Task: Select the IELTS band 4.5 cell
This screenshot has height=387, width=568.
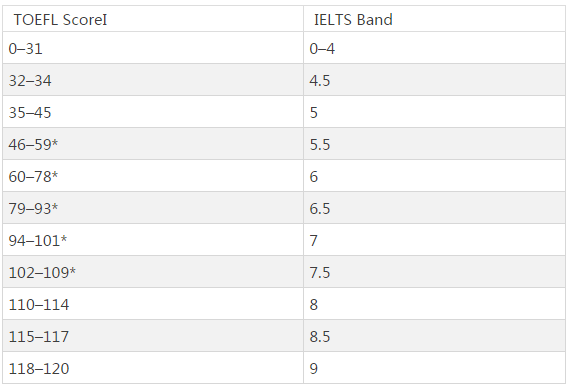Action: (x=434, y=80)
